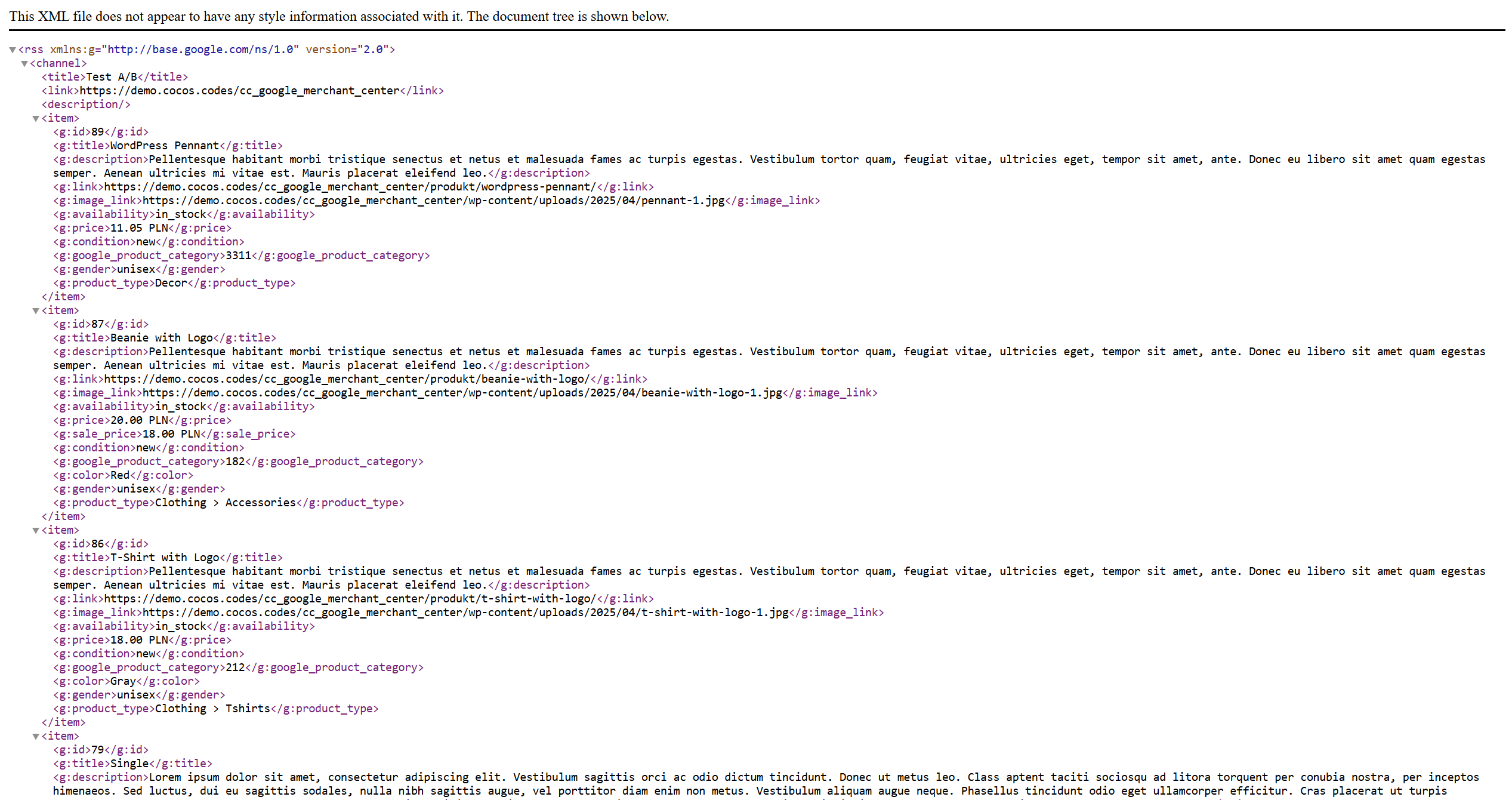Image resolution: width=1512 pixels, height=800 pixels.
Task: Click the 18.00 PLN sale price value
Action: (x=171, y=434)
